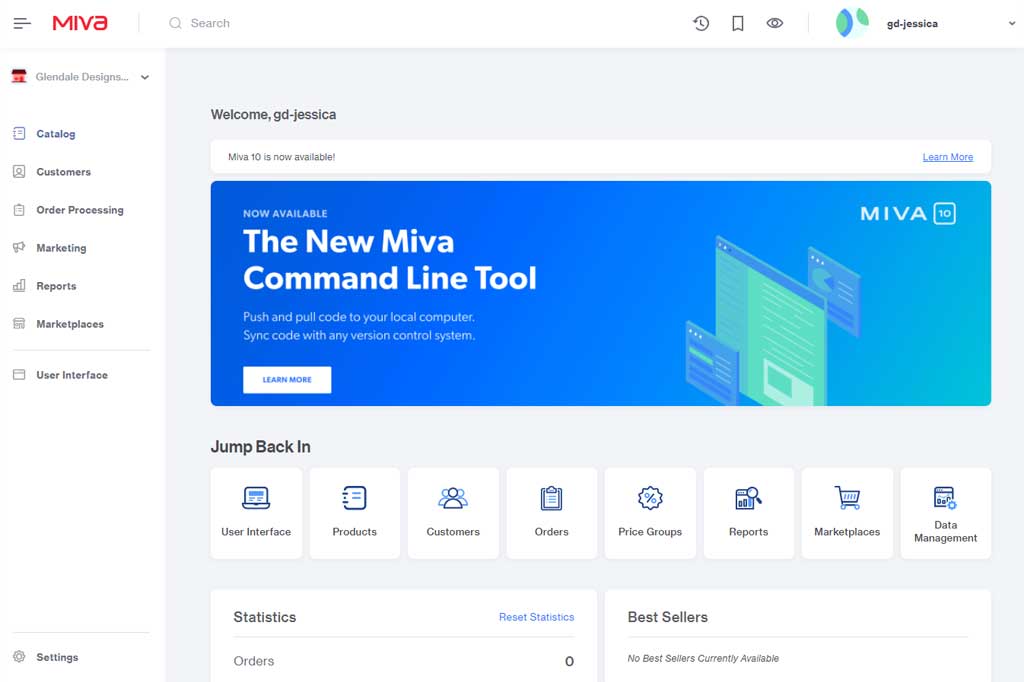Click the gd-jessica username in header
The image size is (1024, 682).
[x=912, y=24]
